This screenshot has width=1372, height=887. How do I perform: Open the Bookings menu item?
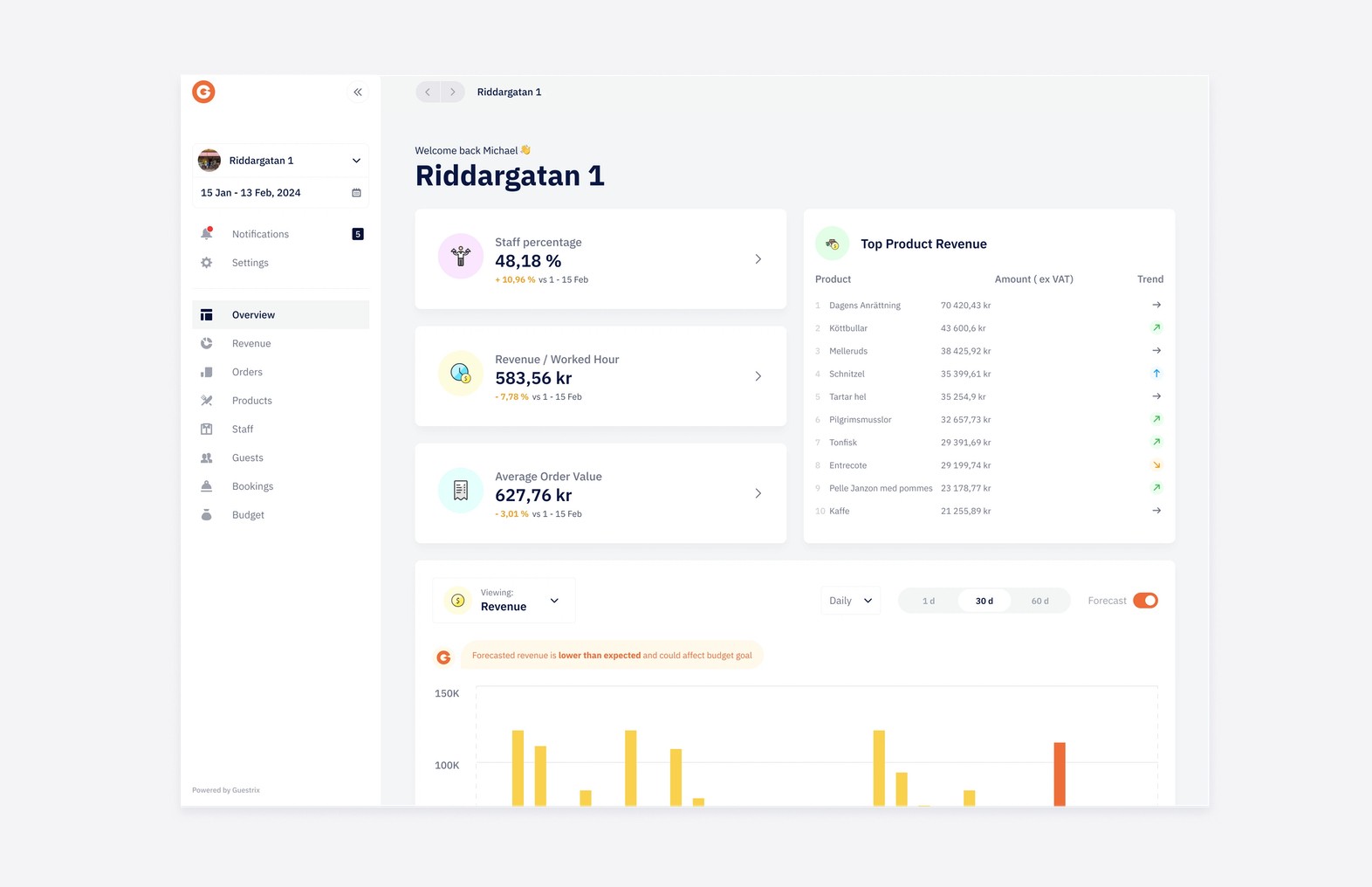pyautogui.click(x=280, y=486)
